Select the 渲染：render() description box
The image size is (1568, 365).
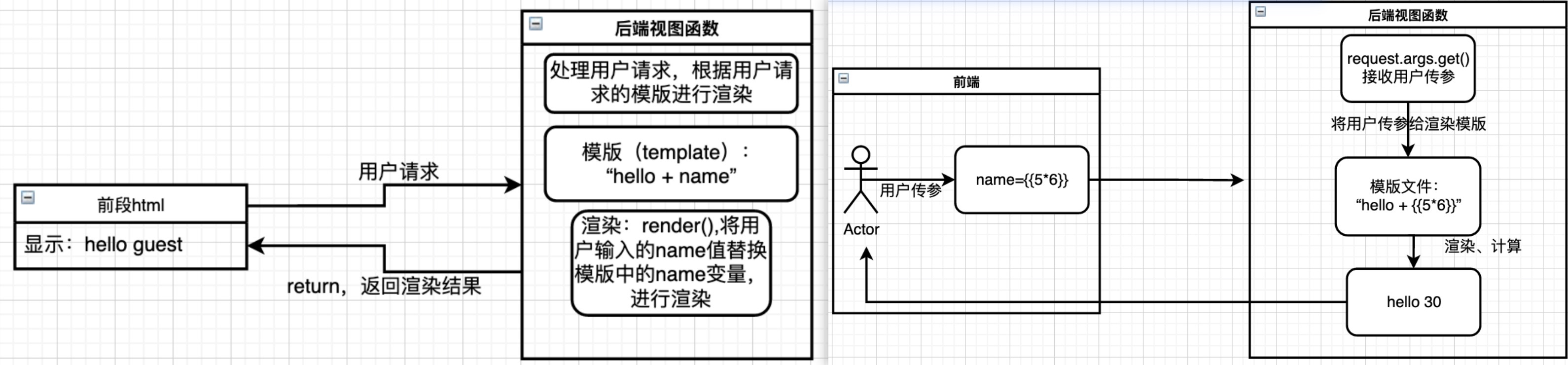tap(671, 262)
